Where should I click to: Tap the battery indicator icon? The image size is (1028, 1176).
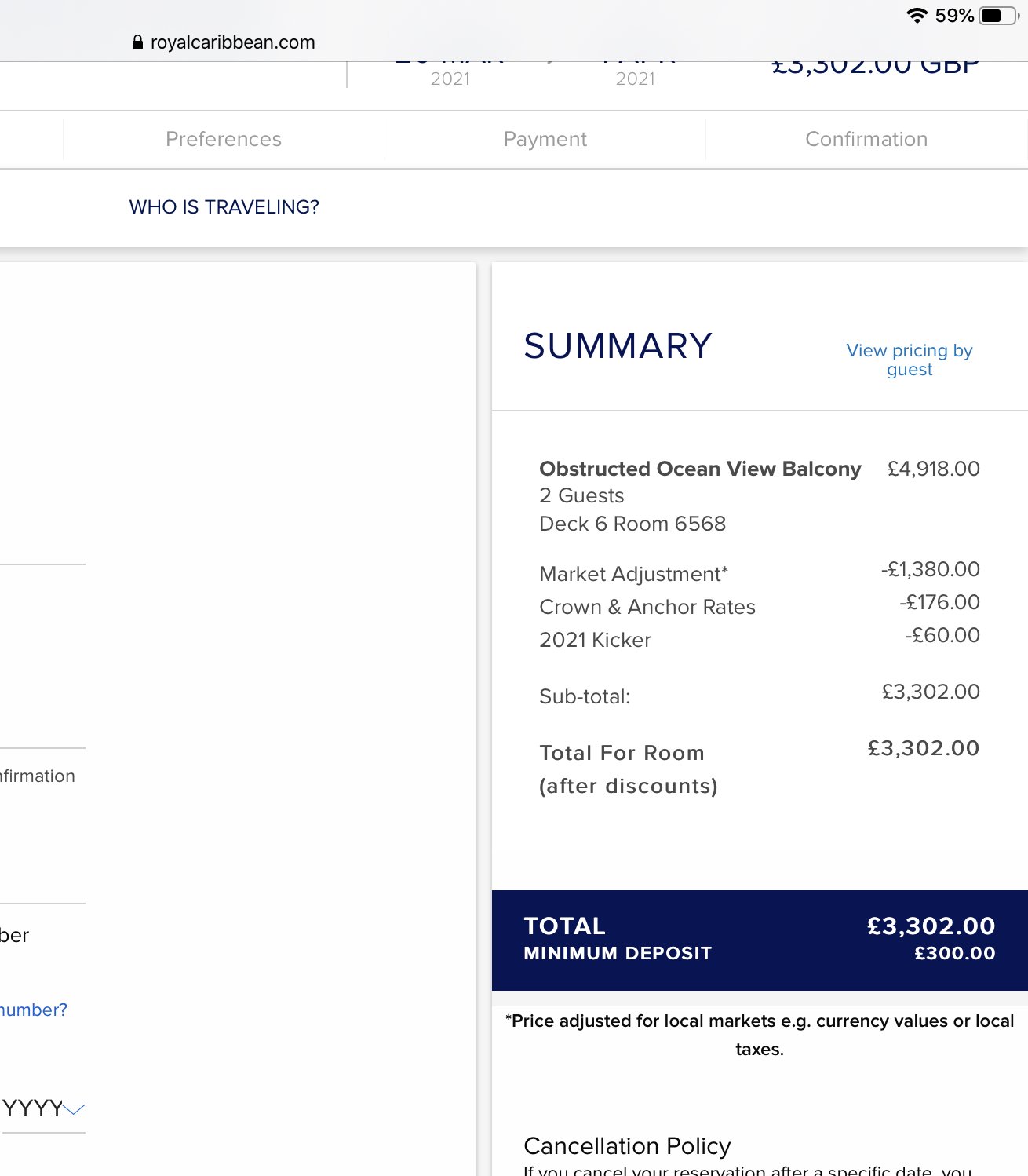click(999, 16)
